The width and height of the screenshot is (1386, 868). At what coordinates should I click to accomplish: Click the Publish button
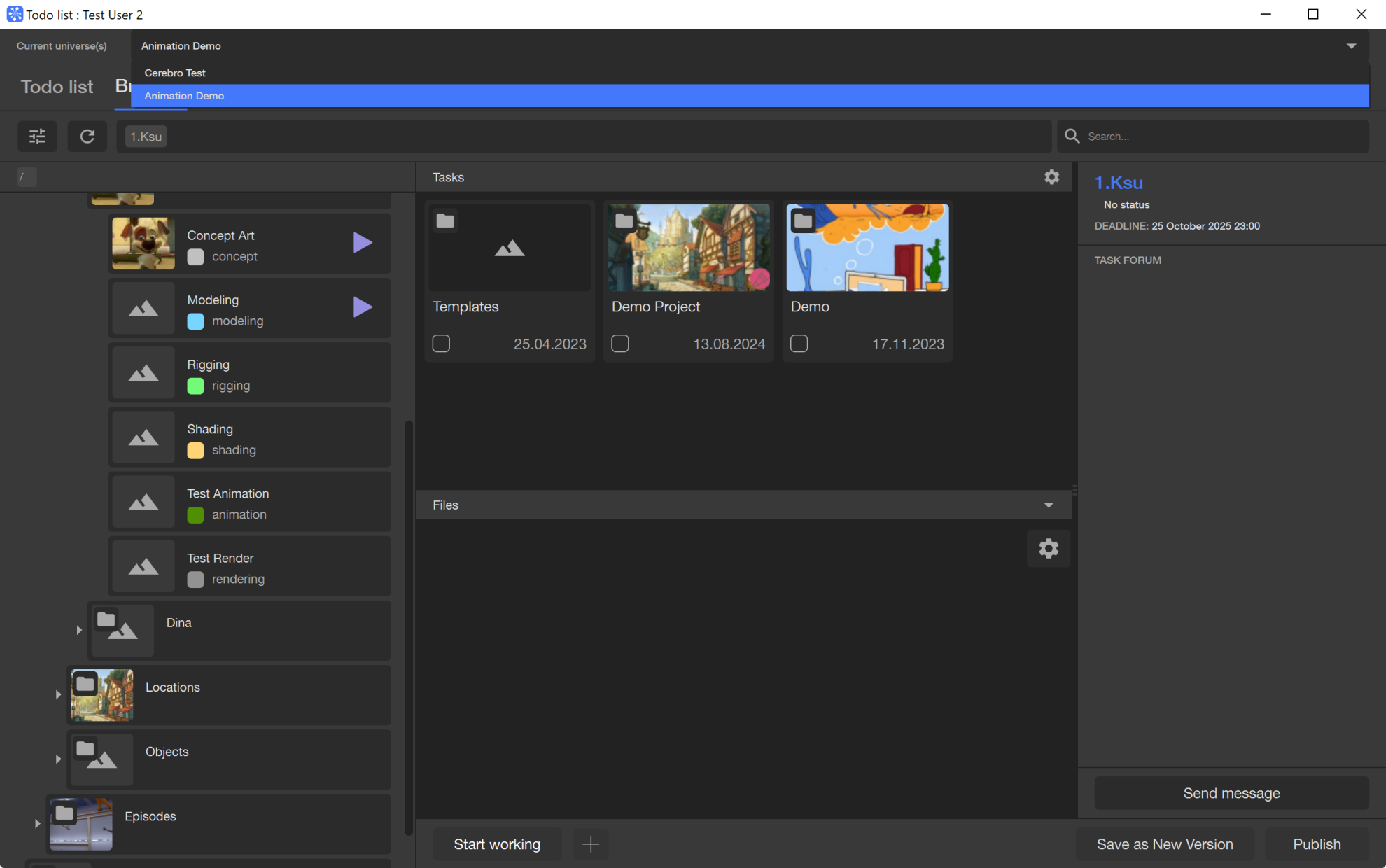(x=1317, y=844)
